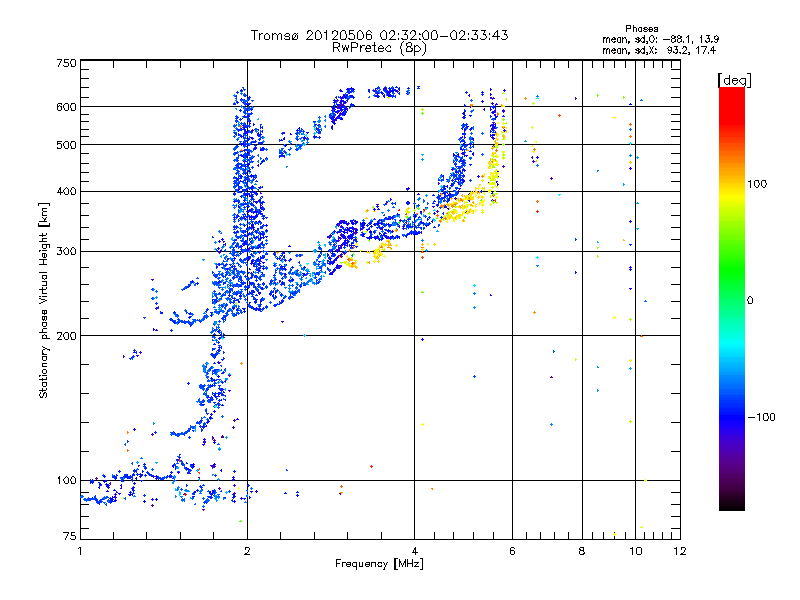Select the 'mean, sd,X: 93.2, 17.4' line
Screen dimensions: 800x600
click(659, 50)
